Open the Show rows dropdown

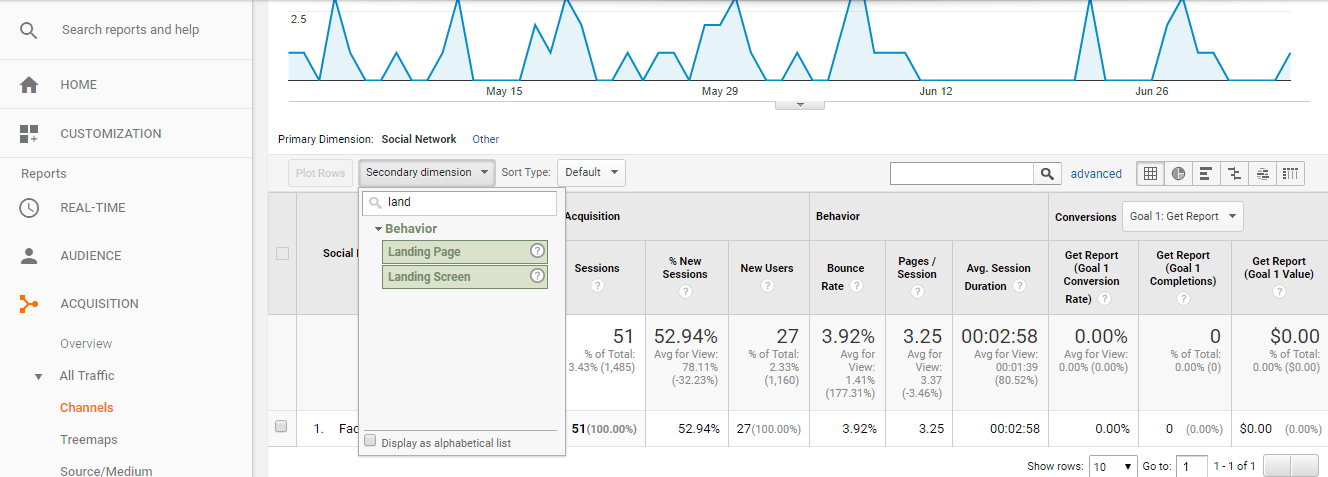click(x=1113, y=466)
